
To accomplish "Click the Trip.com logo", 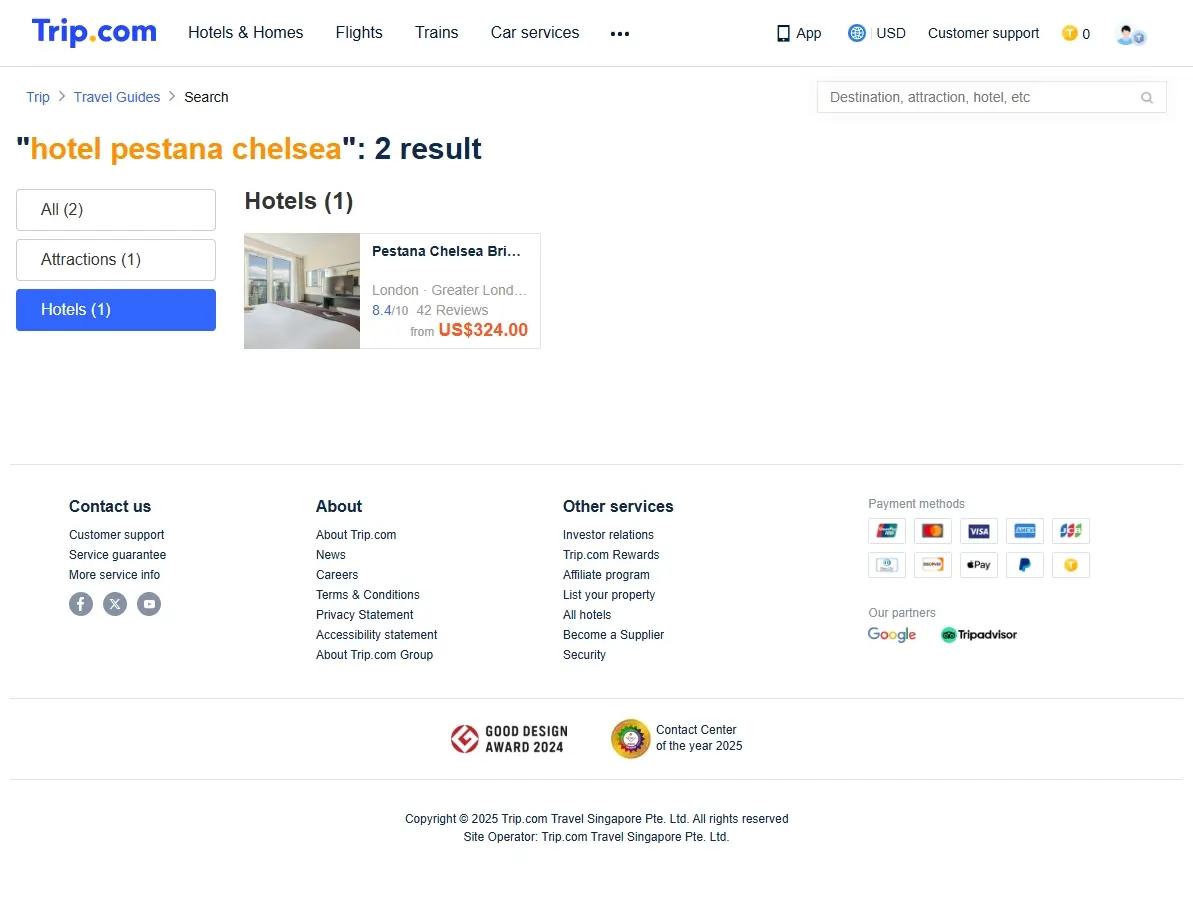I will pos(94,32).
